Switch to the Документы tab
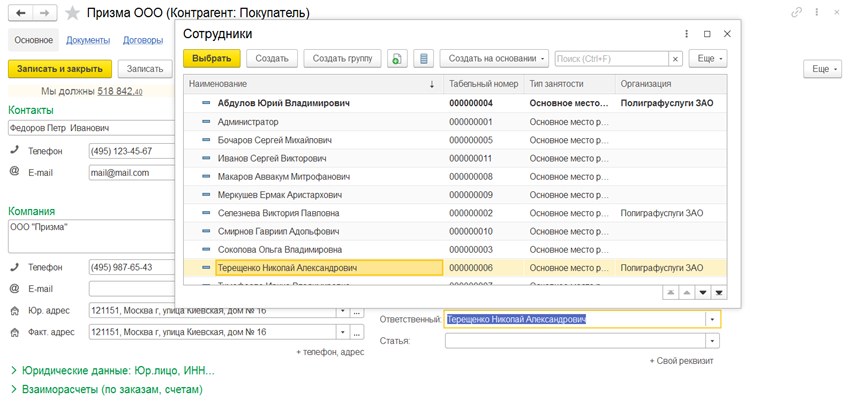This screenshot has height=402, width=850. (88, 41)
